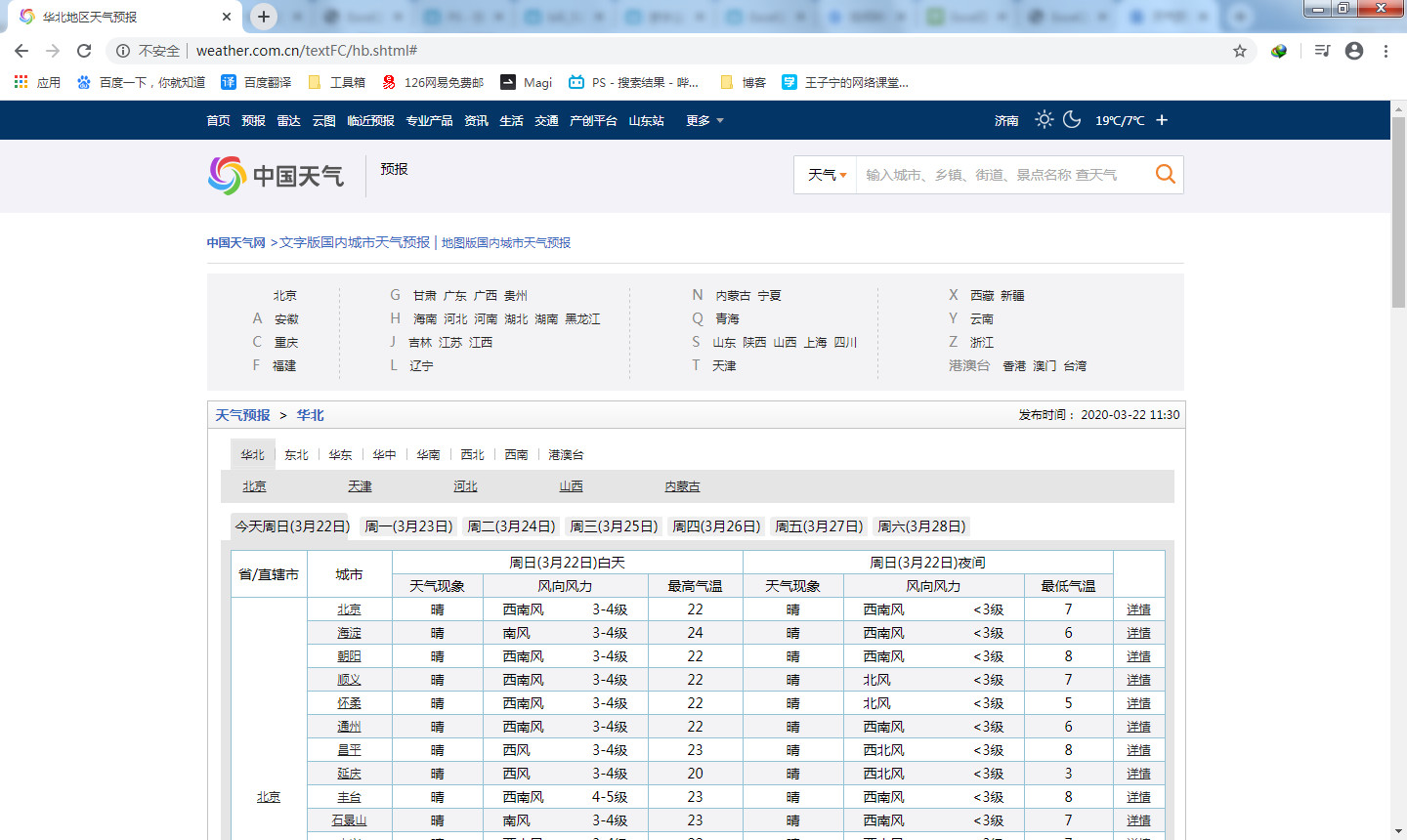Click the media control playlist icon

tap(1322, 51)
